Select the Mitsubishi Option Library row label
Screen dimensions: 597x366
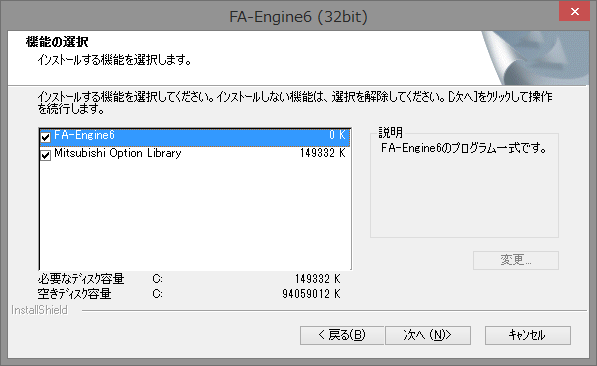tap(118, 153)
